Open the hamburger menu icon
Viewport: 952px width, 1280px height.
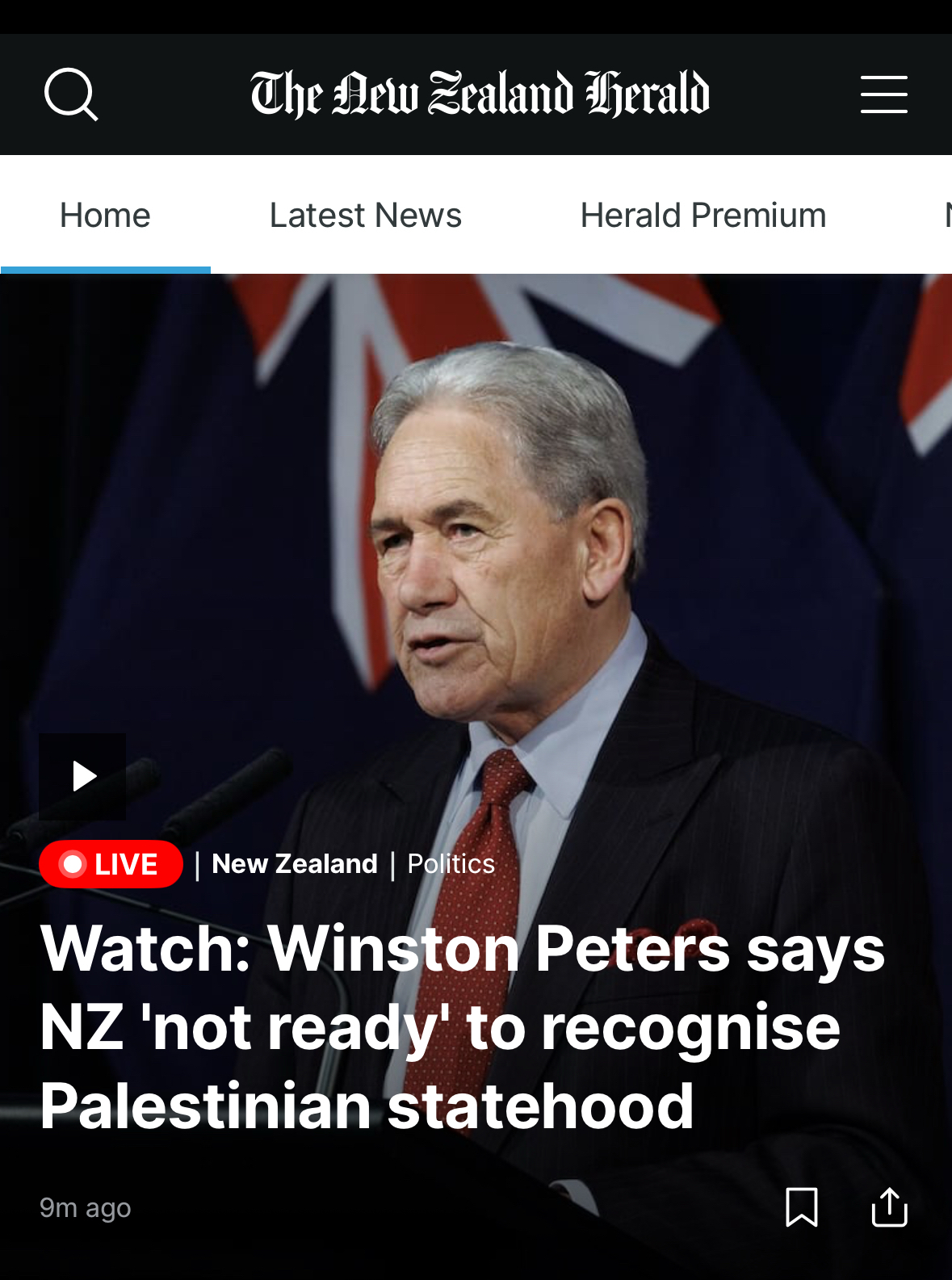pyautogui.click(x=883, y=94)
